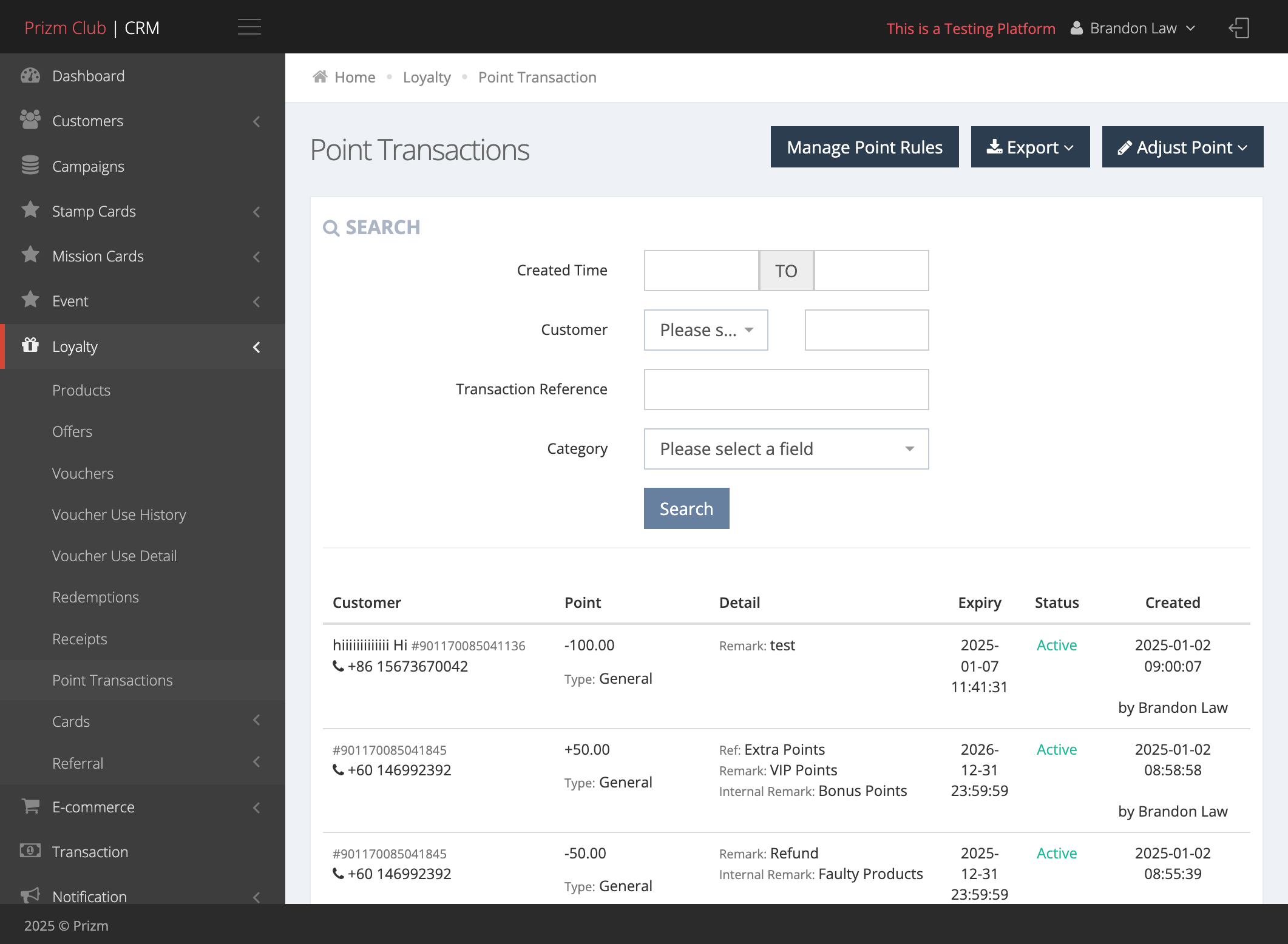Click the Notification megaphone icon
The image size is (1288, 944).
tap(30, 895)
